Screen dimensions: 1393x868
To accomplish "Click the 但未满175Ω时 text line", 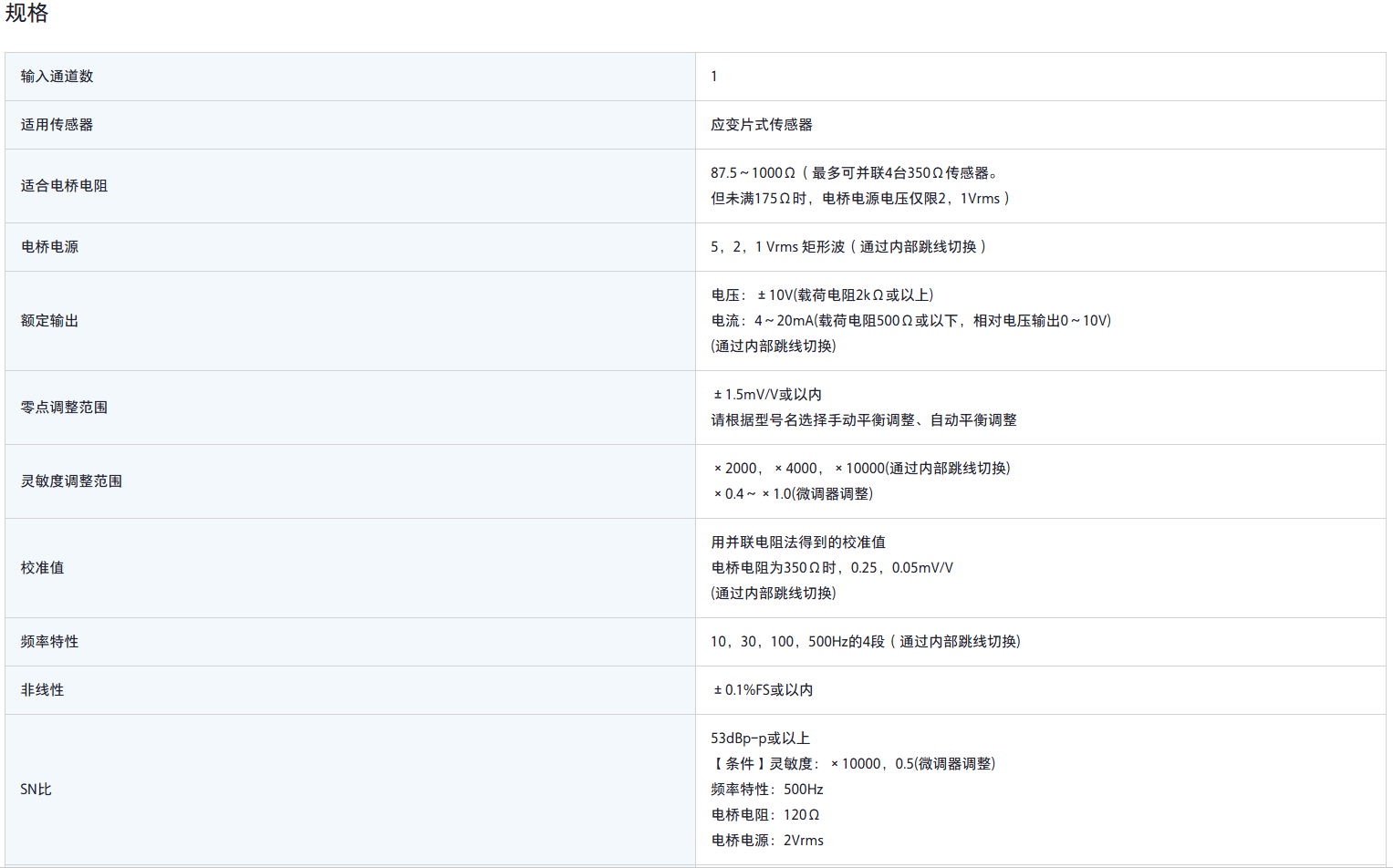I will coord(860,199).
